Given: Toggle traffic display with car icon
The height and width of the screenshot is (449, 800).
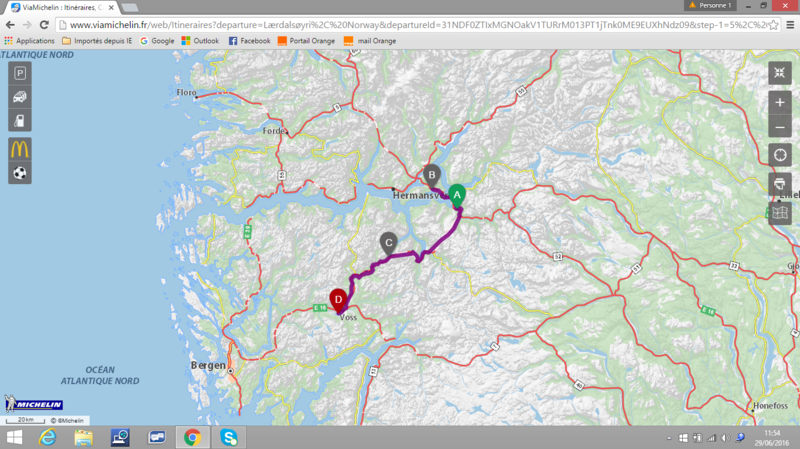Looking at the screenshot, I should coord(20,97).
